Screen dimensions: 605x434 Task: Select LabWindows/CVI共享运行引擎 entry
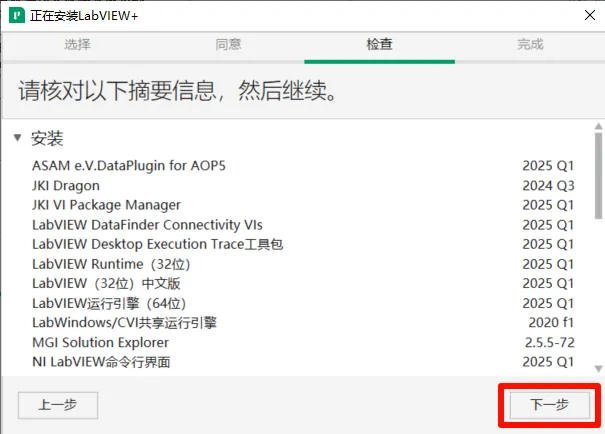303,323
